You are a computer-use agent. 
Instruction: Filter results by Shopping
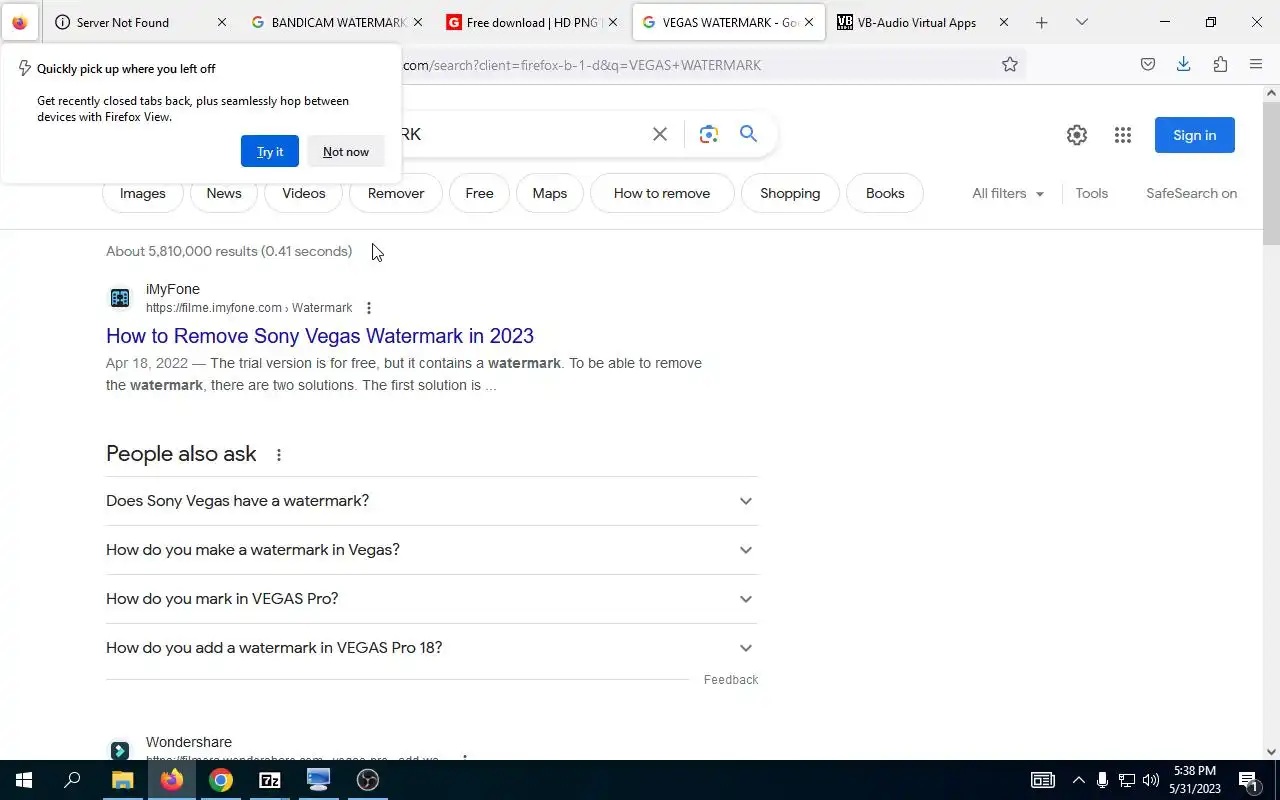point(790,193)
